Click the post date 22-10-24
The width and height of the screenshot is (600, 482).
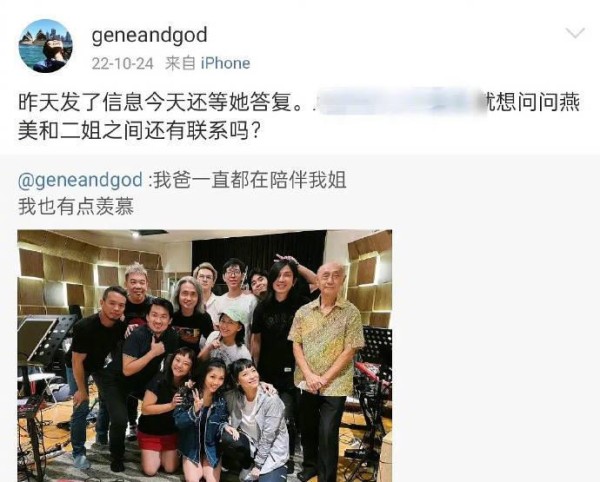(x=122, y=64)
